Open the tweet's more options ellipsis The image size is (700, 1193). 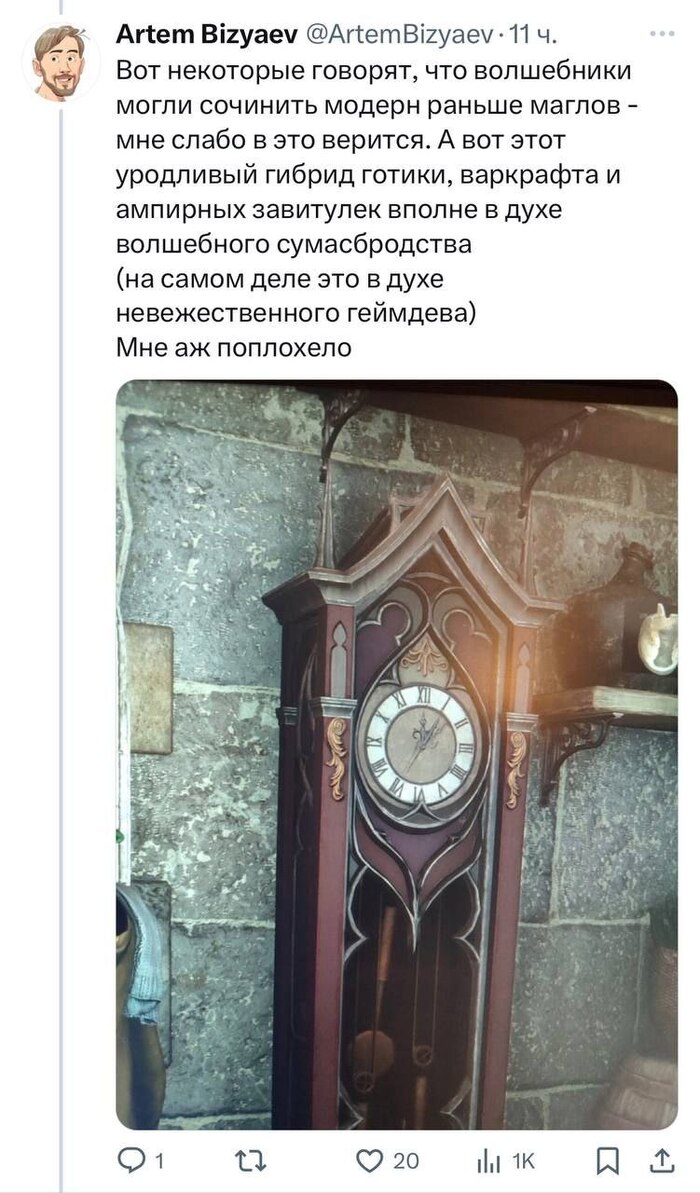(662, 34)
